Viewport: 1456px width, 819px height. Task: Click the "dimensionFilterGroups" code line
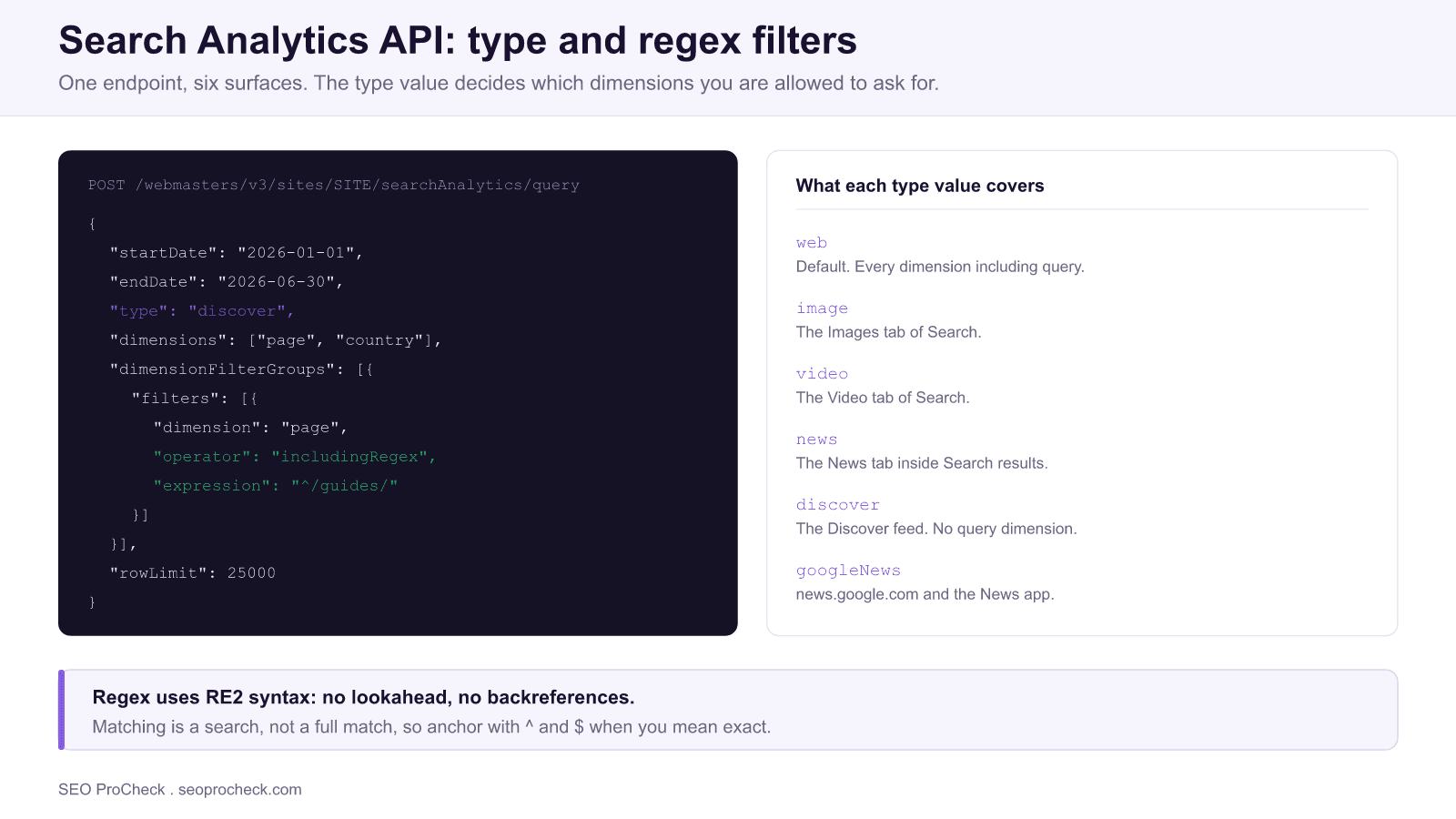pos(241,369)
